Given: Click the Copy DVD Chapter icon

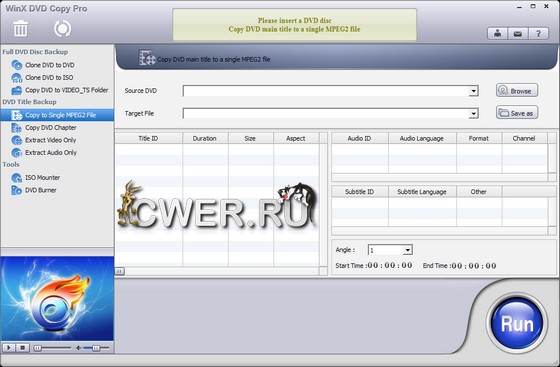Looking at the screenshot, I should [16, 127].
